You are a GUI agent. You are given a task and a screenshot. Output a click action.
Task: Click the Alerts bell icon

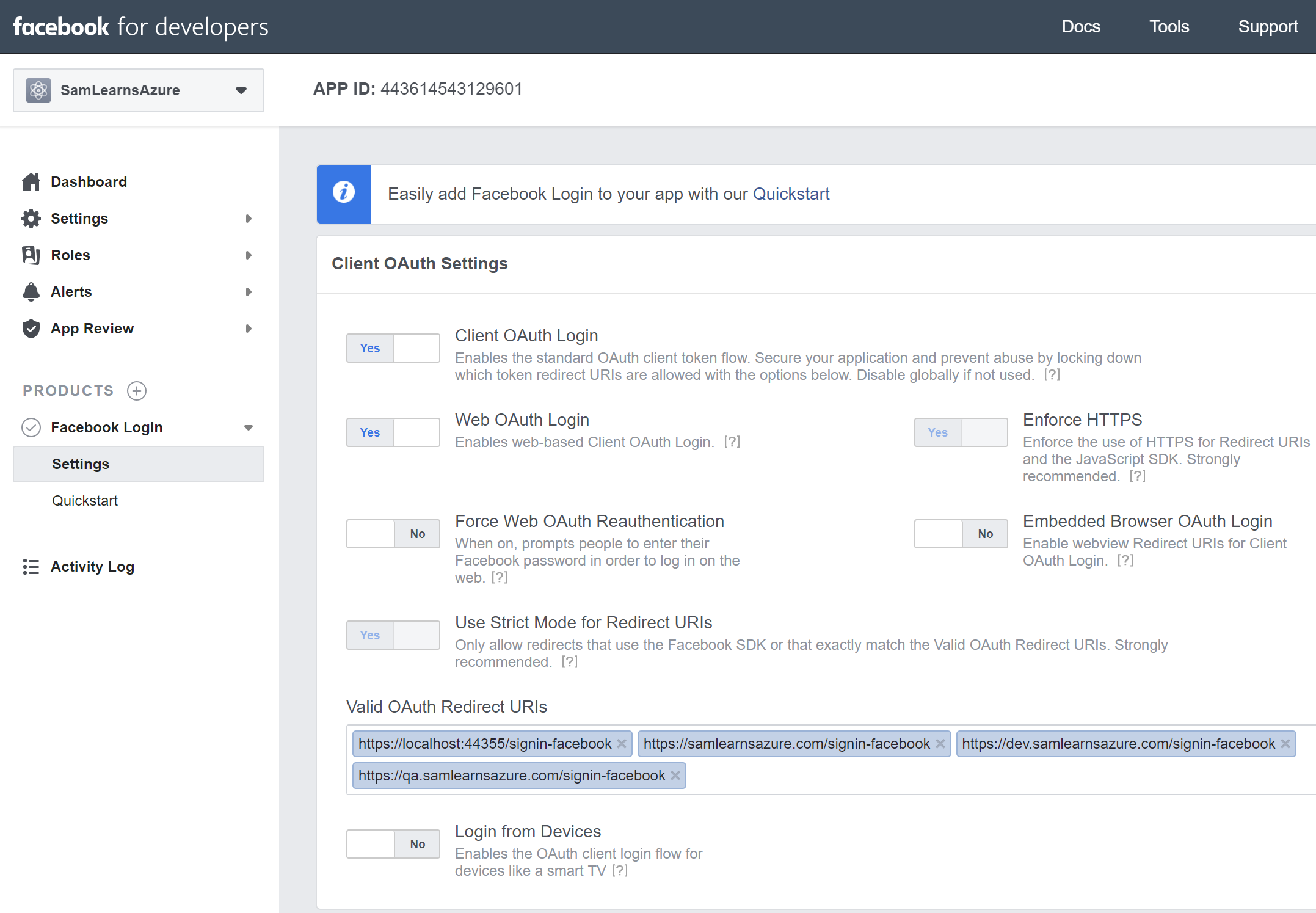pyautogui.click(x=31, y=292)
